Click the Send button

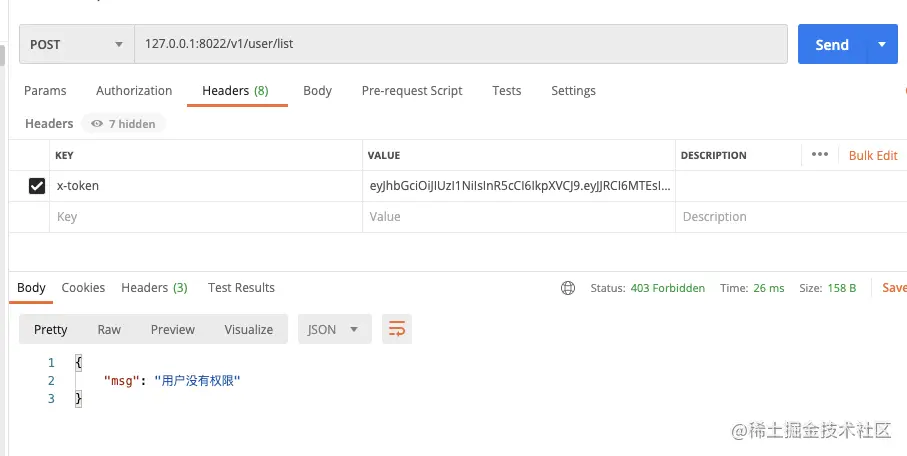[831, 44]
